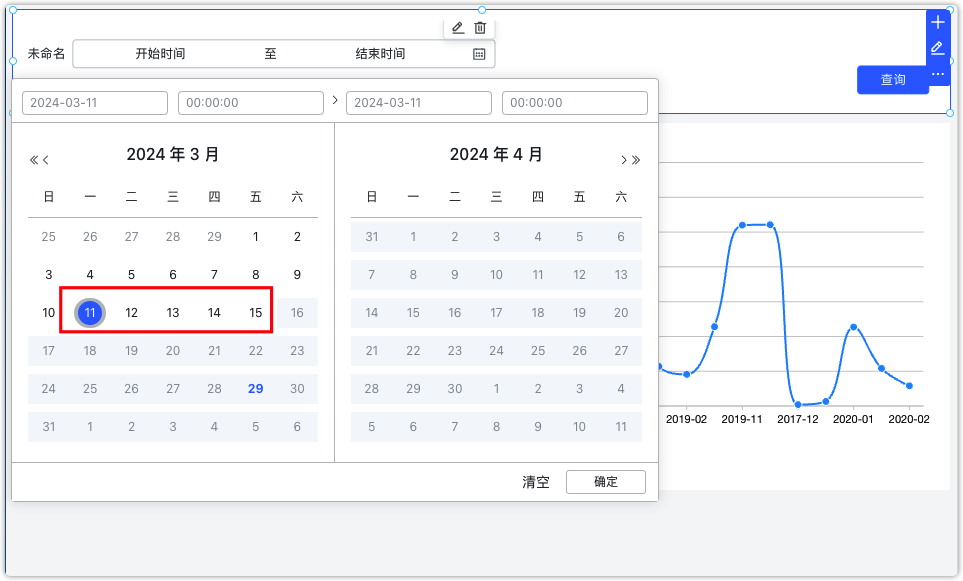Screen dimensions: 963x581
Task: Click the 2024 年 3 月 month header
Action: [x=173, y=154]
